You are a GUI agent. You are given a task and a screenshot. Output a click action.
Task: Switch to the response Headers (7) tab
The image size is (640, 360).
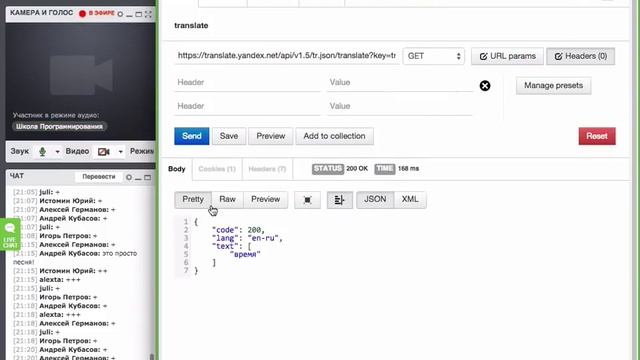267,169
